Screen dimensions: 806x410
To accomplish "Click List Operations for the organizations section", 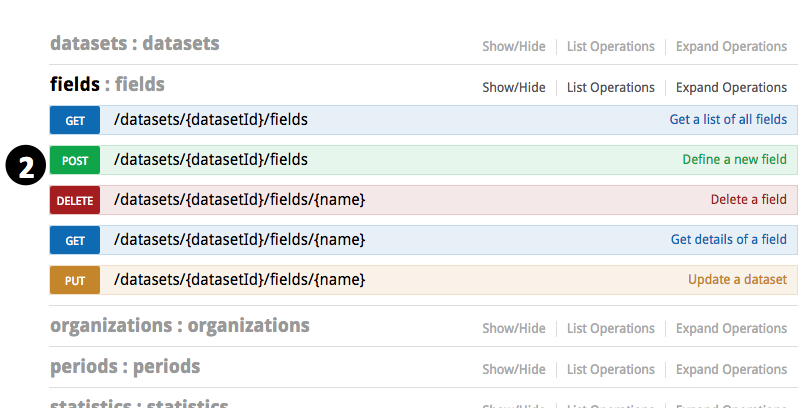I will click(610, 328).
